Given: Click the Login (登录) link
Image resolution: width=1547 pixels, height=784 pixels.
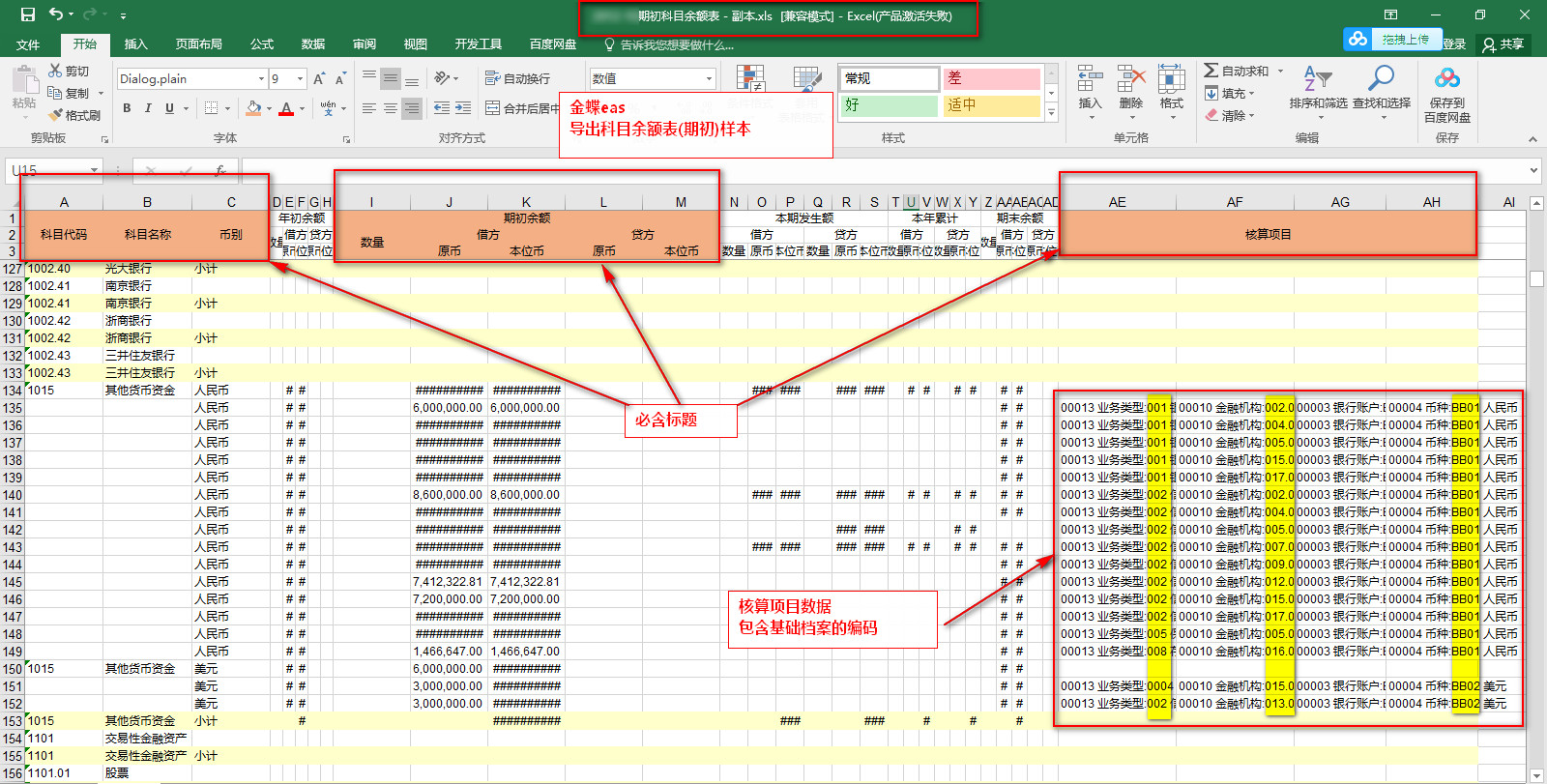Looking at the screenshot, I should 1454,44.
